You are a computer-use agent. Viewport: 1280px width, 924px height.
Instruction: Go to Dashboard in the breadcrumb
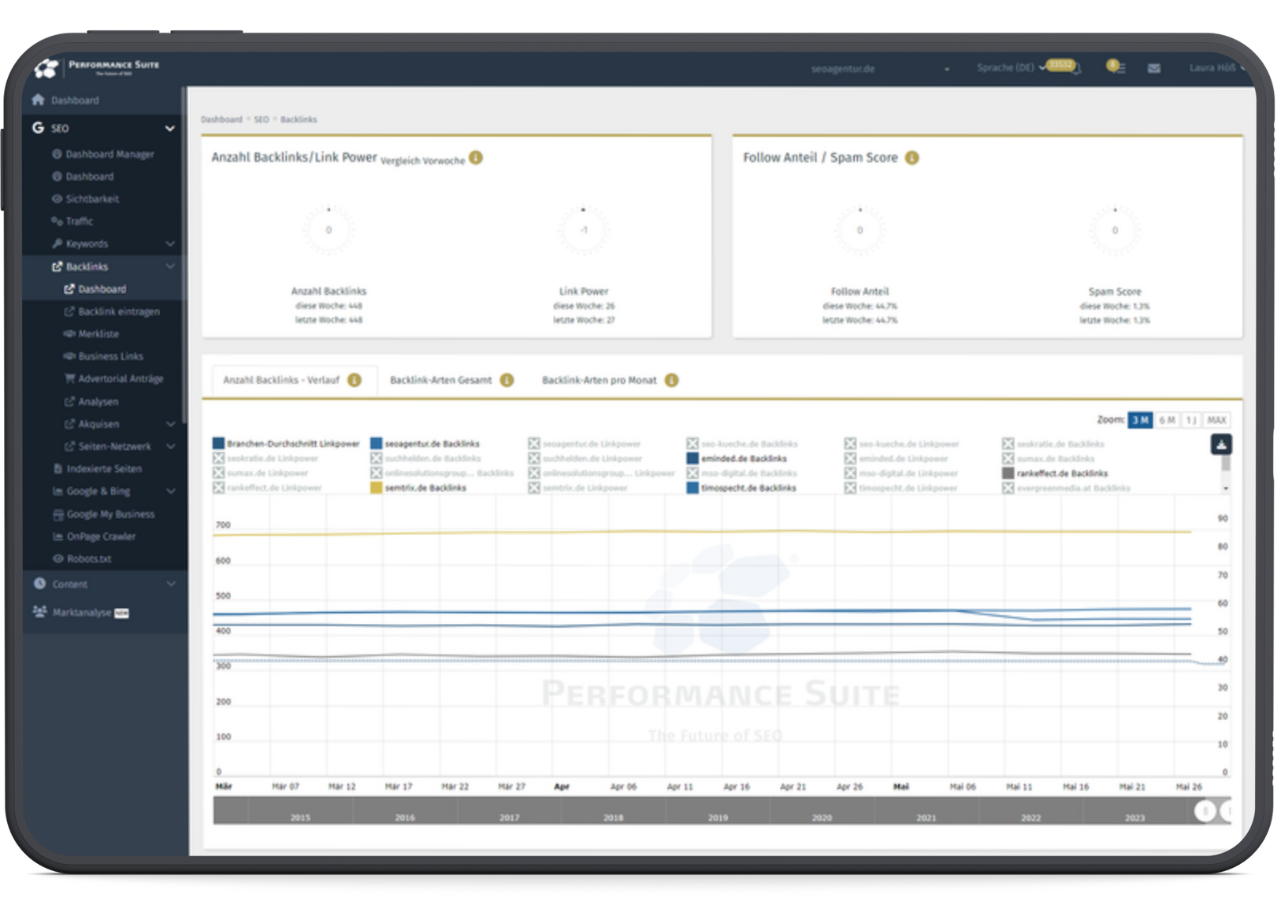click(x=221, y=119)
